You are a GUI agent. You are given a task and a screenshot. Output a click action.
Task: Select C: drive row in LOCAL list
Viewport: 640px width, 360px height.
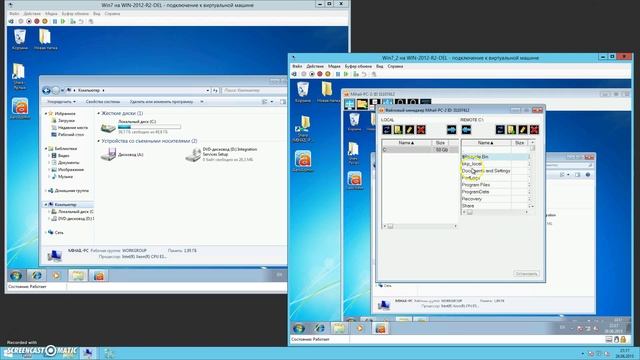click(419, 150)
